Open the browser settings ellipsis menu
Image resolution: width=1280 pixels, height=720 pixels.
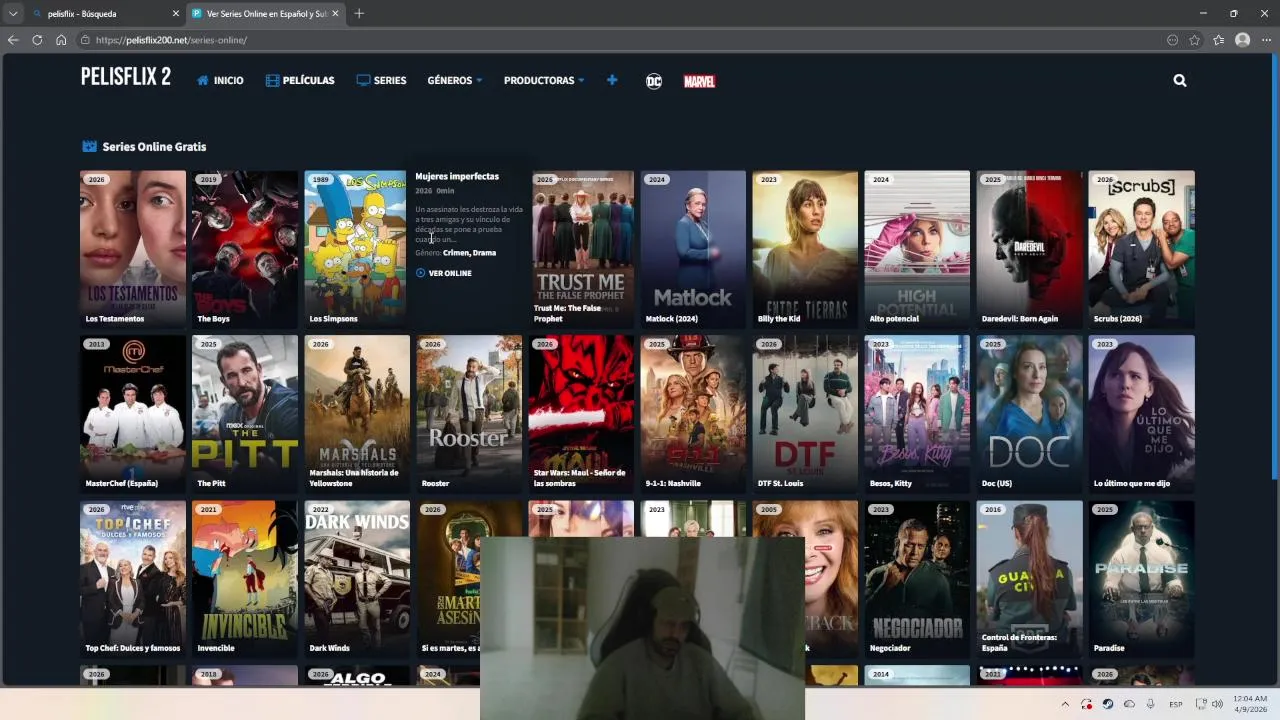tap(1265, 40)
